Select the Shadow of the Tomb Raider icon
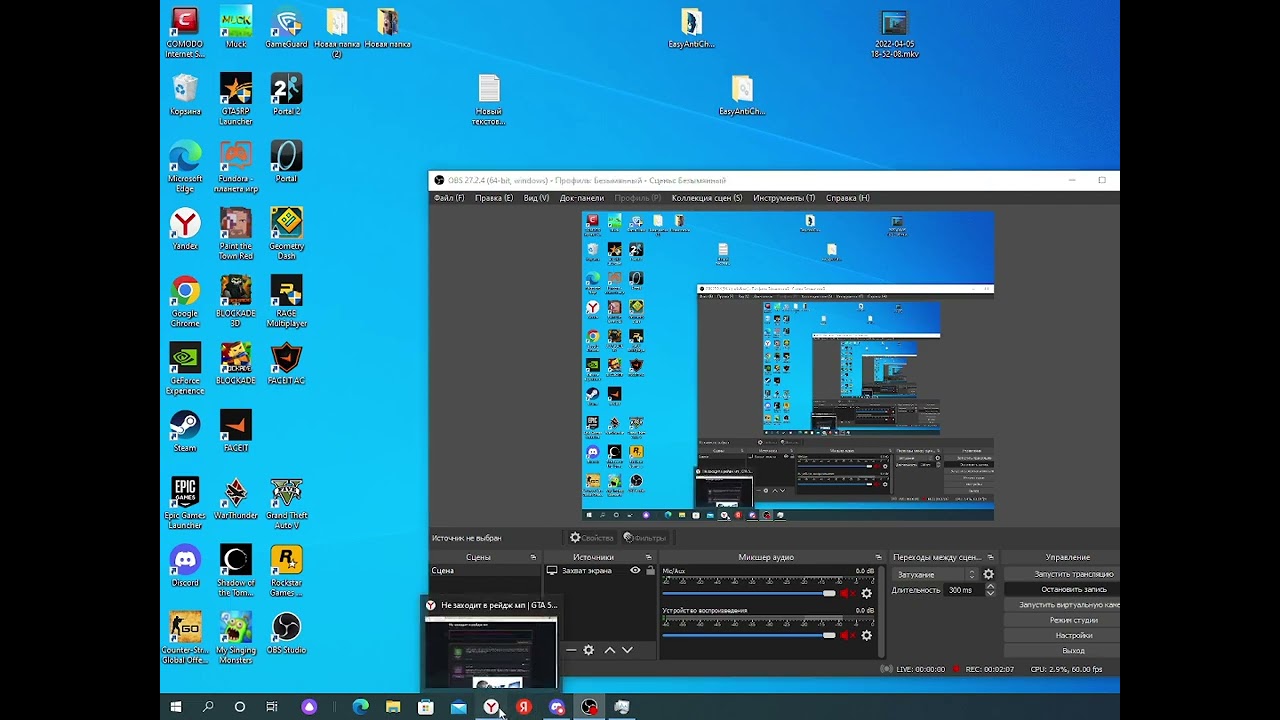 pos(236,570)
